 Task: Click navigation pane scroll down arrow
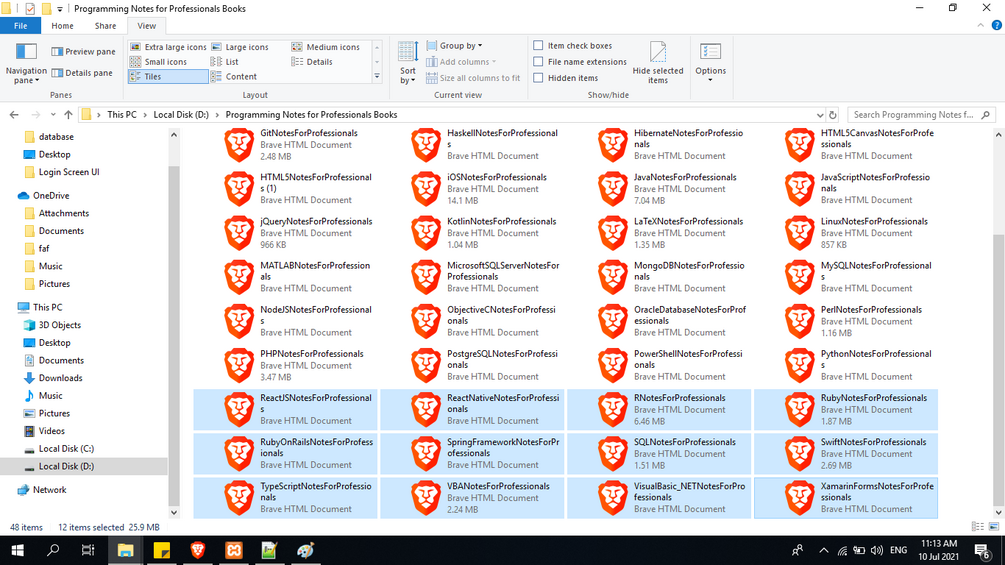point(174,512)
